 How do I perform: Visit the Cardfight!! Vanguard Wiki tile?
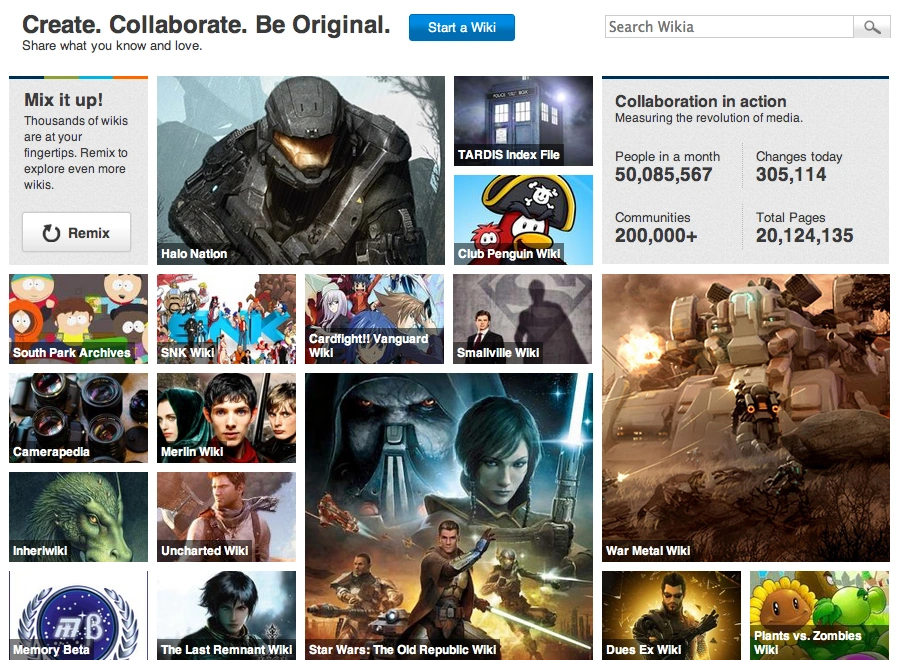pos(375,319)
